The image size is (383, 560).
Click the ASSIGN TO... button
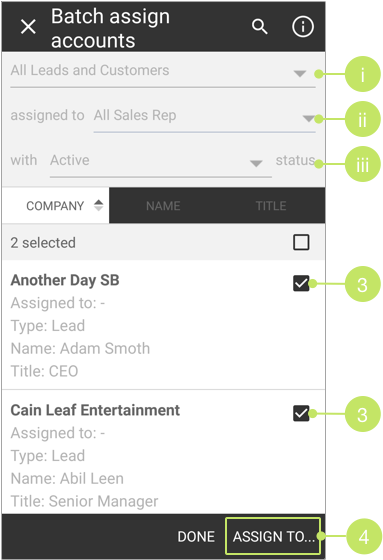tap(273, 536)
